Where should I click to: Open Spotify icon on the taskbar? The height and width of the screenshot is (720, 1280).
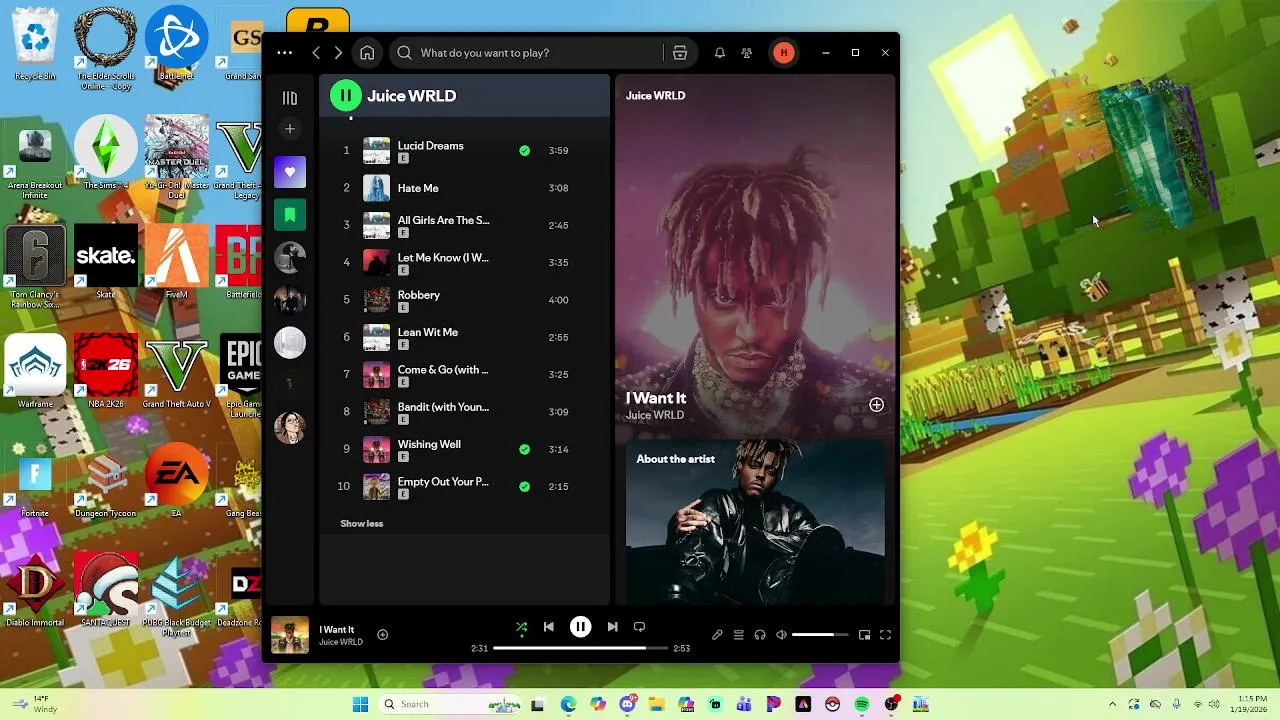point(862,705)
